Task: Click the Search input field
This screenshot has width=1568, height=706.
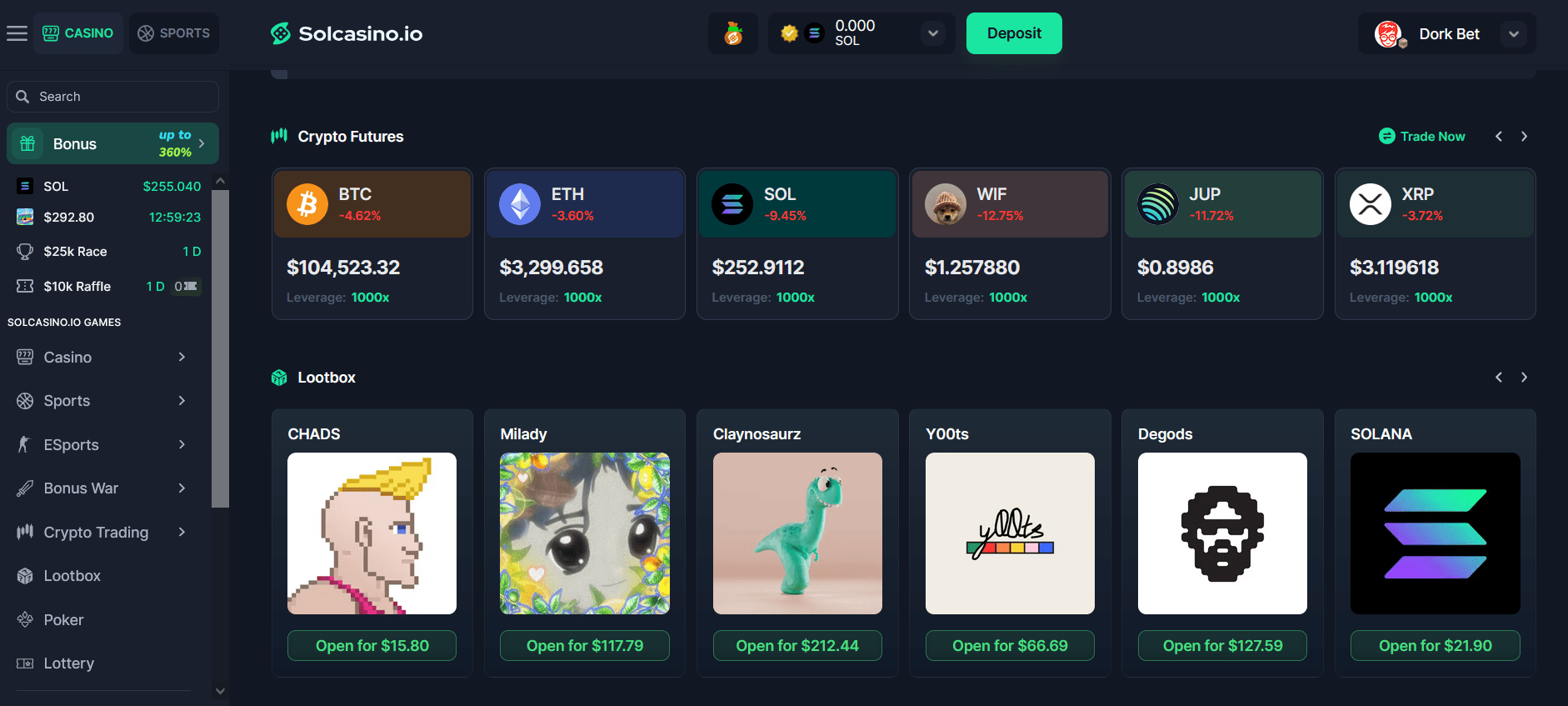Action: pos(112,97)
